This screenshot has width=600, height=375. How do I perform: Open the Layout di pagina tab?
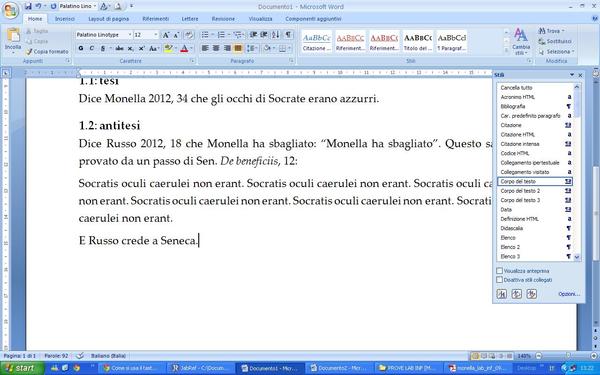(109, 19)
